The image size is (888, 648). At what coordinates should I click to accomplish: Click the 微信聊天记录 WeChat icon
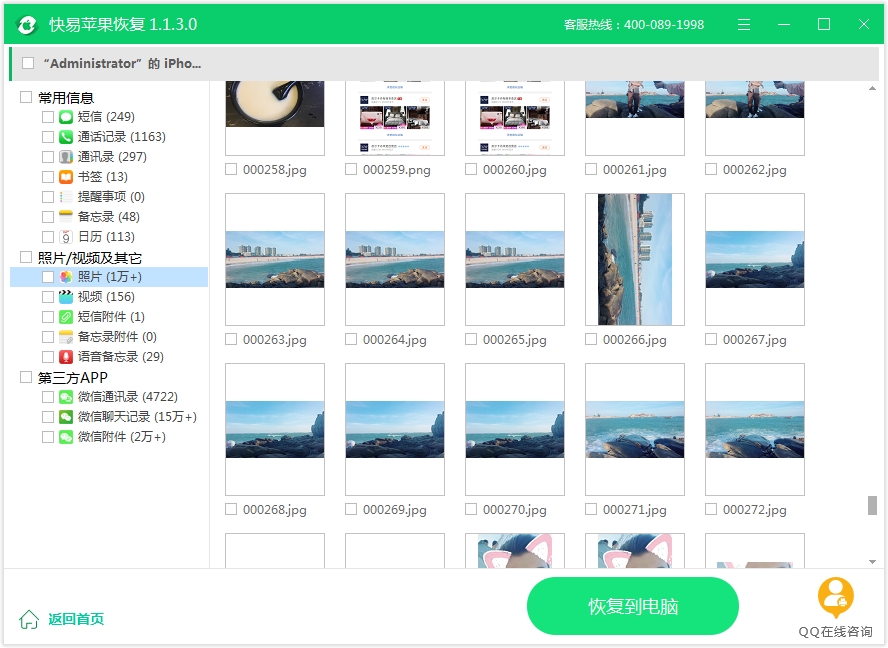click(x=66, y=417)
